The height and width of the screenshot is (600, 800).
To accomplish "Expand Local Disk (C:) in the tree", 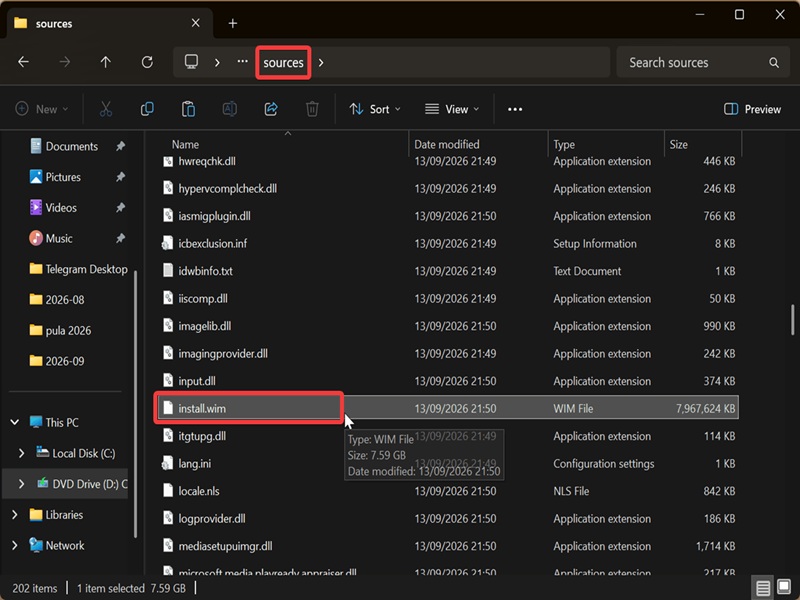I will 21,453.
